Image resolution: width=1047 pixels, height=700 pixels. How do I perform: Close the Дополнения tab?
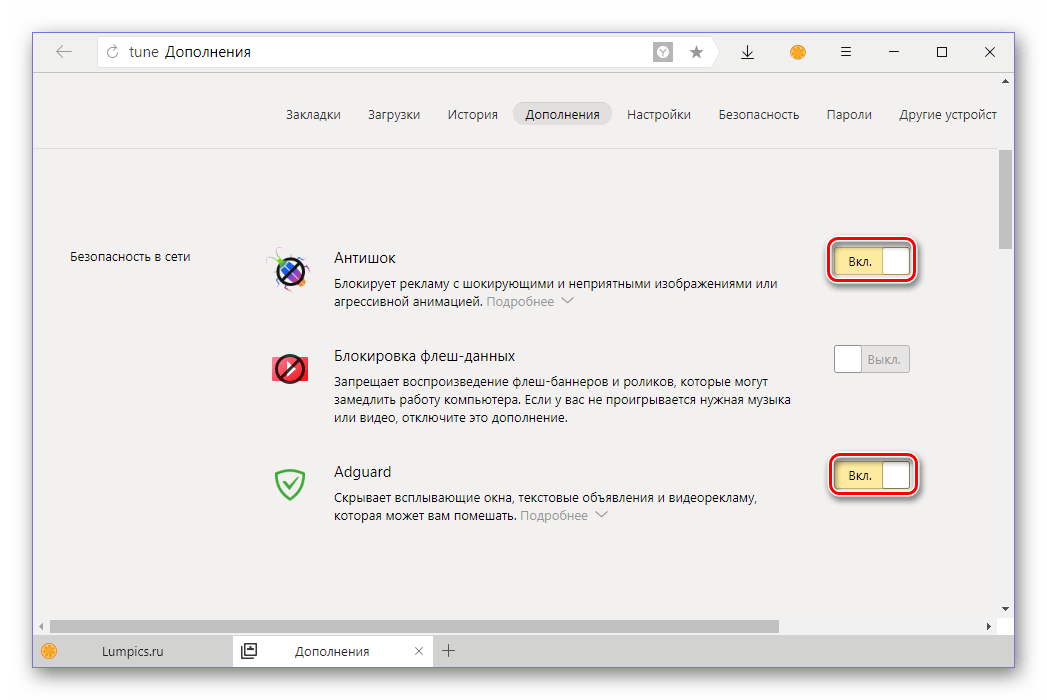pos(419,651)
